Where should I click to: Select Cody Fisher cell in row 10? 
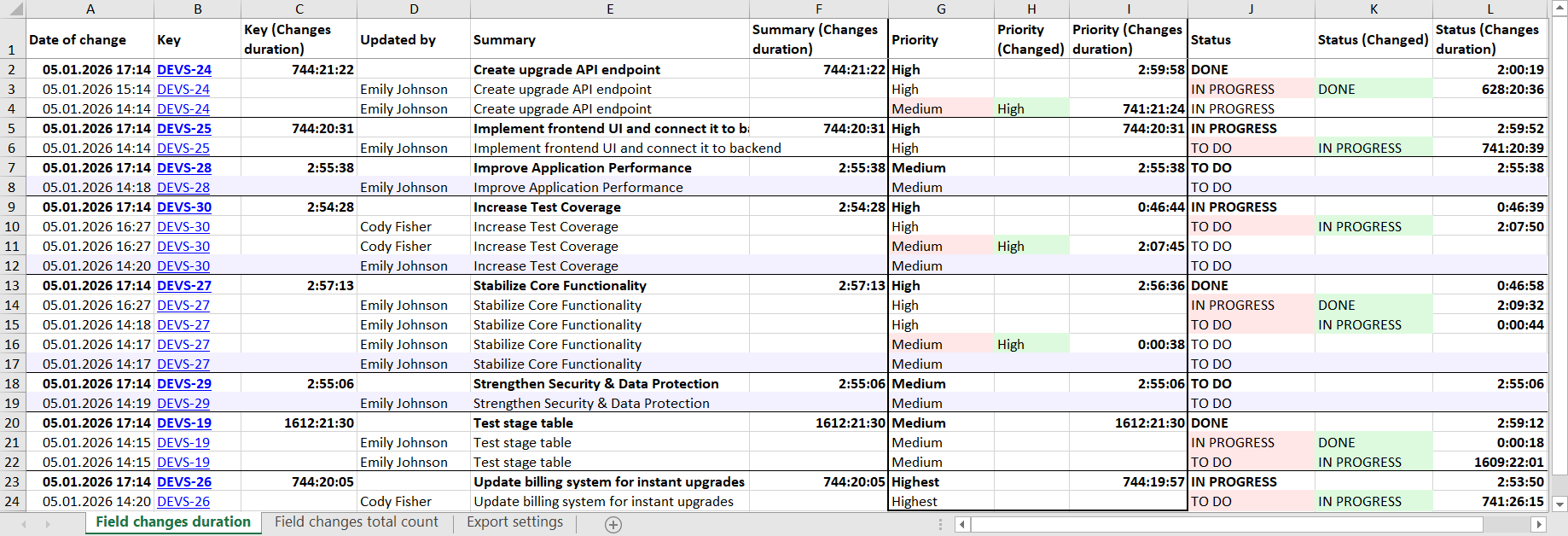pos(414,227)
